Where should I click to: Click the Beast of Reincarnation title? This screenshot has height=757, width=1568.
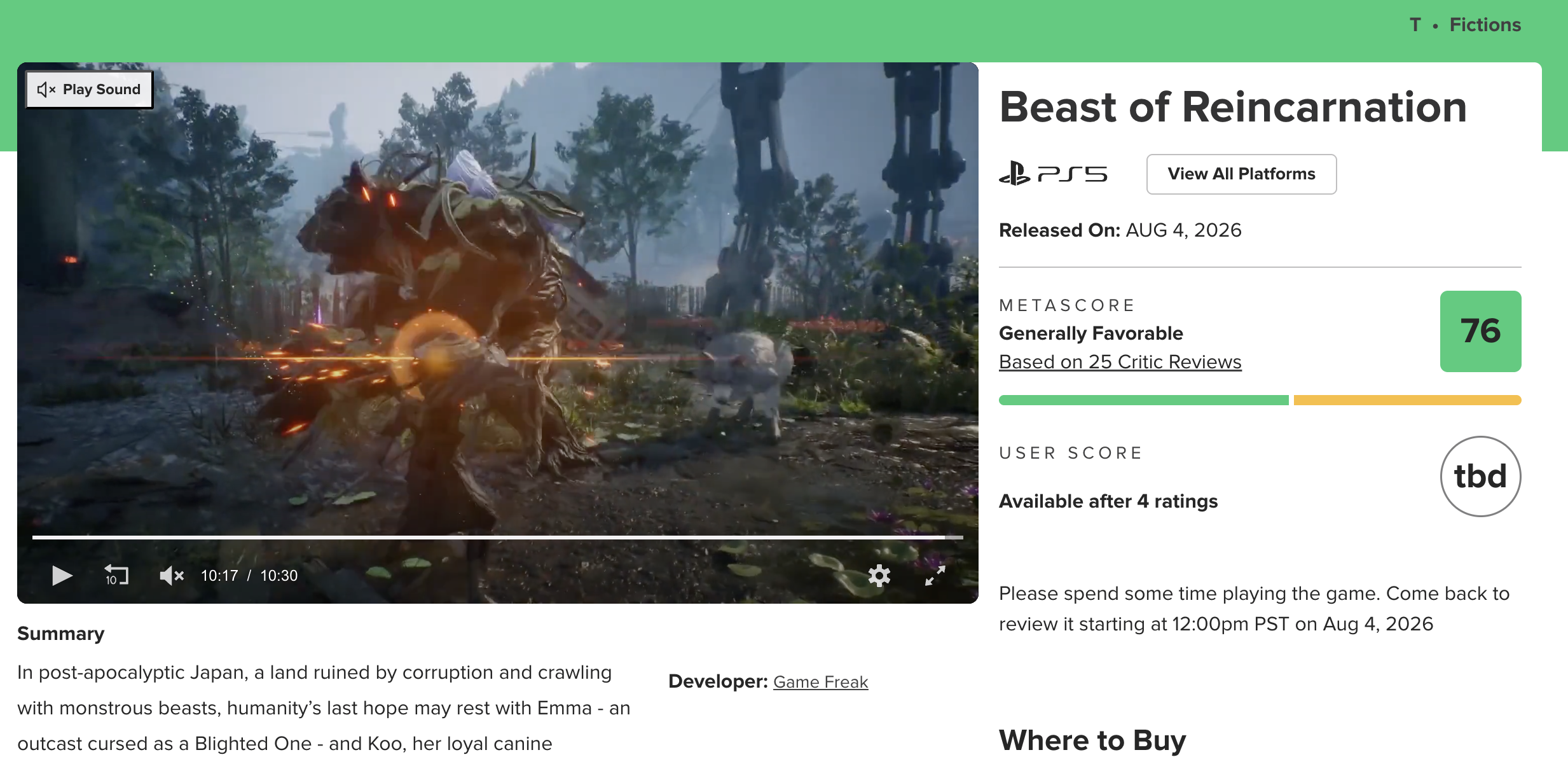click(x=1233, y=107)
